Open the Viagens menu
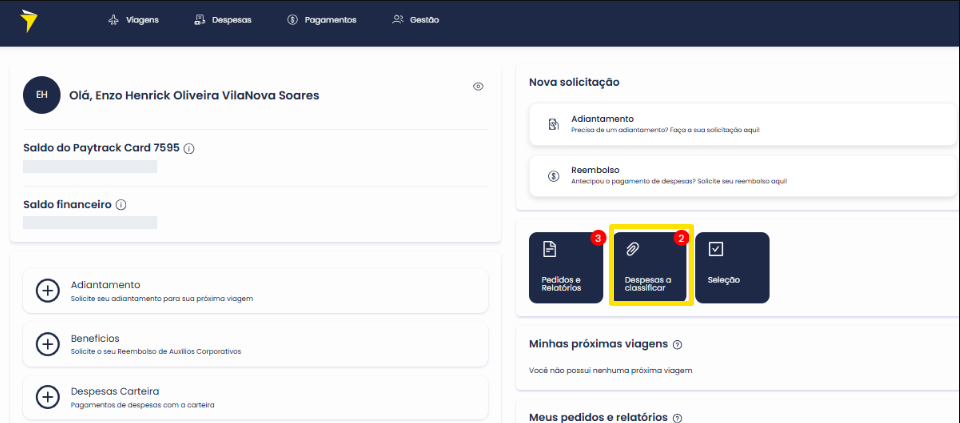 (133, 20)
